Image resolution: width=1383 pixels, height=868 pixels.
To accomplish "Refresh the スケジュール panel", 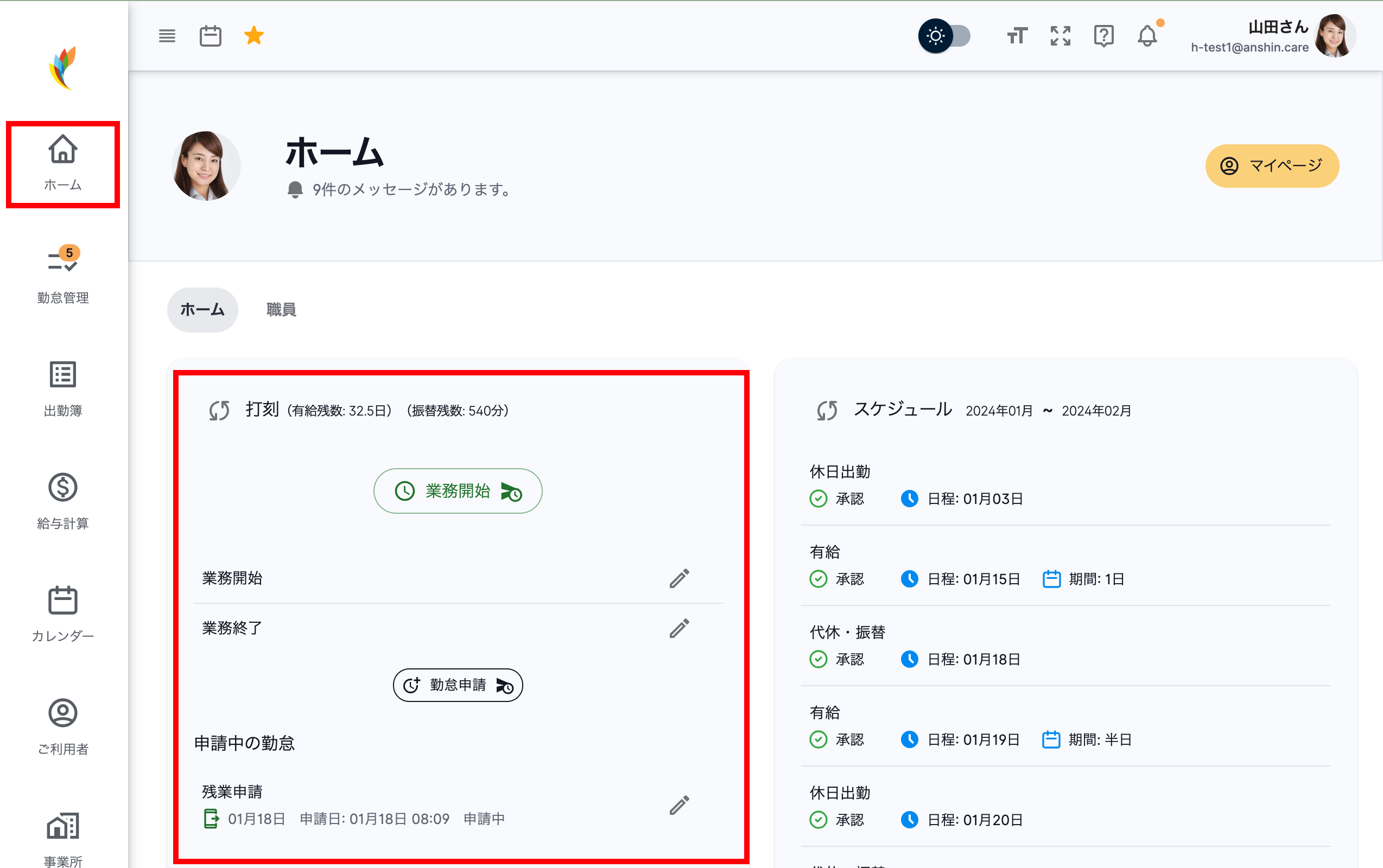I will coord(827,410).
